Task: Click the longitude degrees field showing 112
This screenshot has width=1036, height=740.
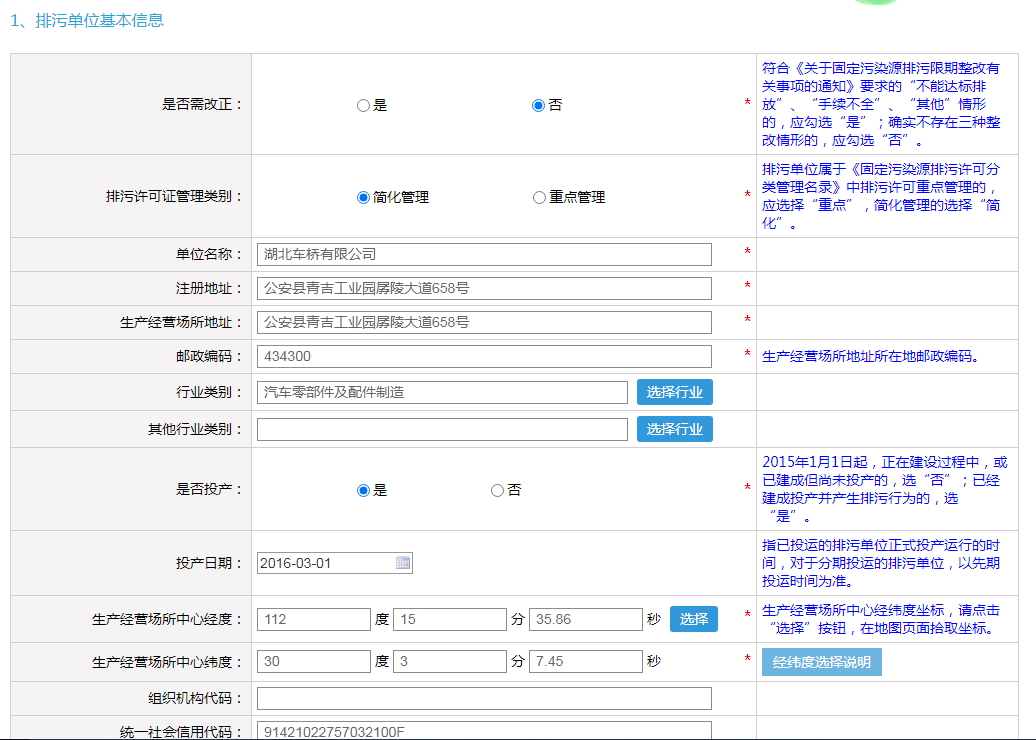Action: coord(313,619)
